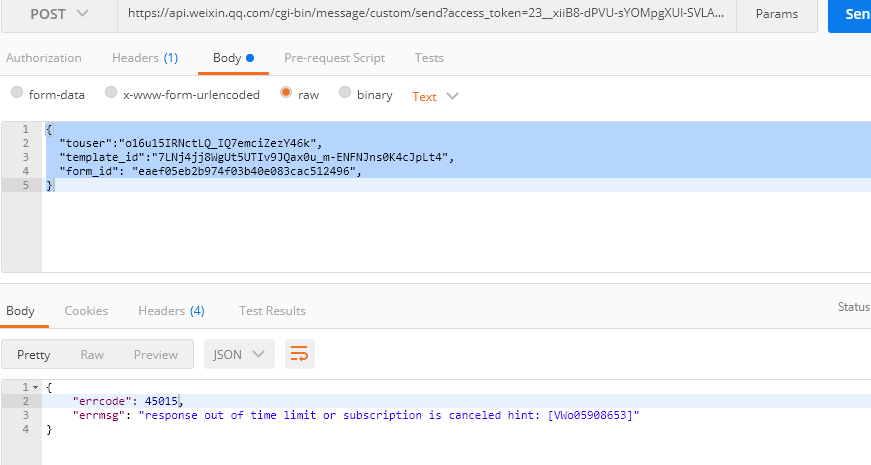
Task: Select the Raw response view
Action: (92, 354)
